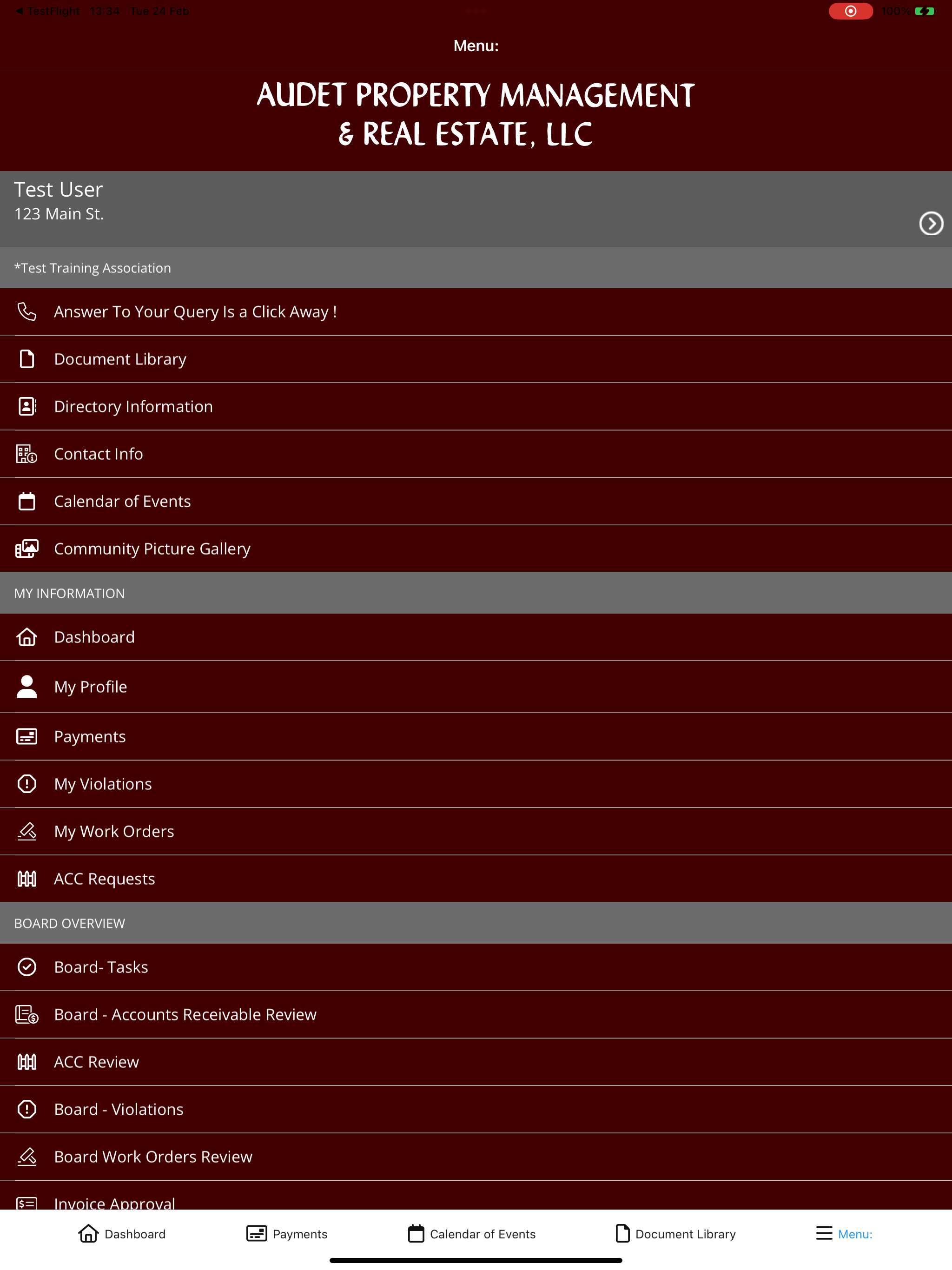Image resolution: width=952 pixels, height=1270 pixels.
Task: Click the exclamation icon for Board - Violations
Action: point(27,1109)
